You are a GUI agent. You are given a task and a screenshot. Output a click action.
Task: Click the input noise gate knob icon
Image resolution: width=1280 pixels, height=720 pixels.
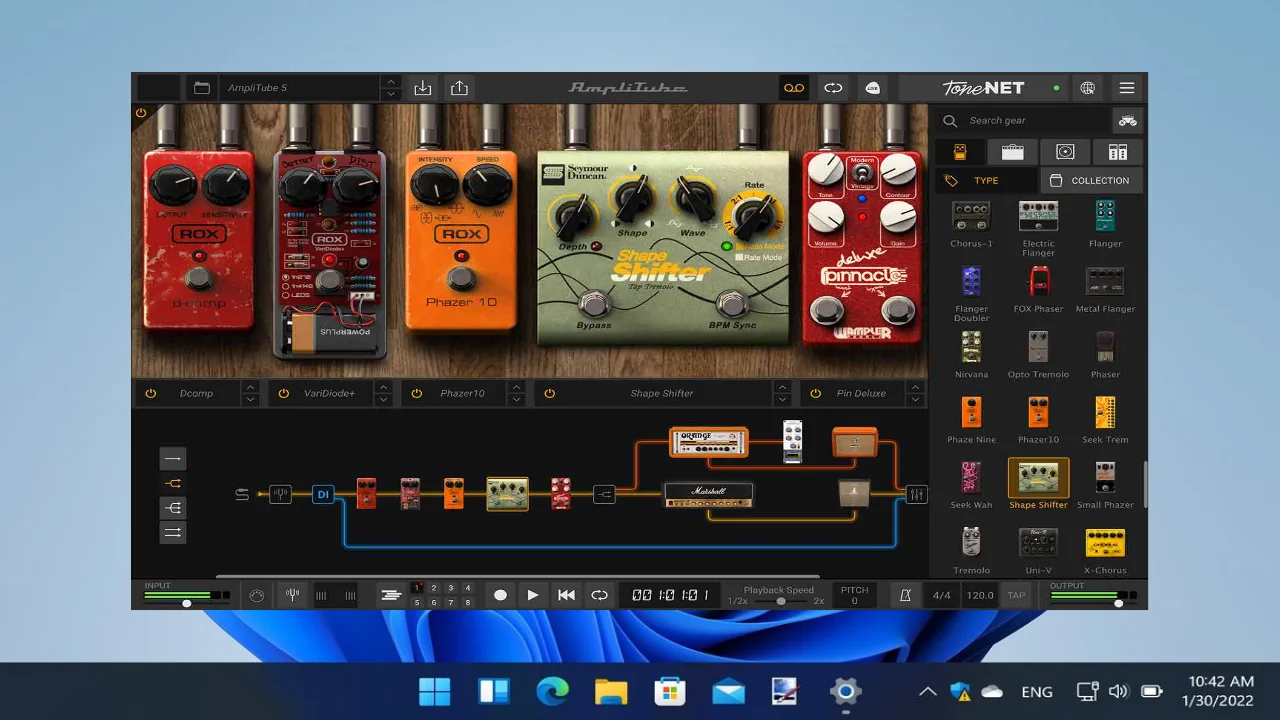click(x=256, y=595)
